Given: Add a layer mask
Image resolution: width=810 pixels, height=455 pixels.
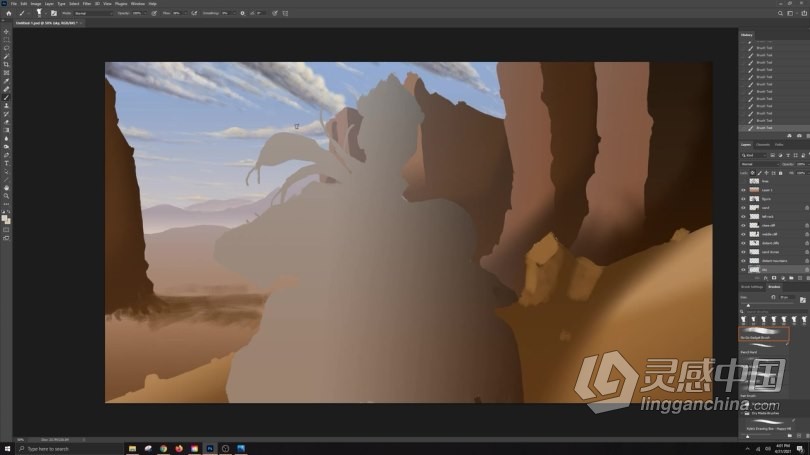Looking at the screenshot, I should 774,278.
